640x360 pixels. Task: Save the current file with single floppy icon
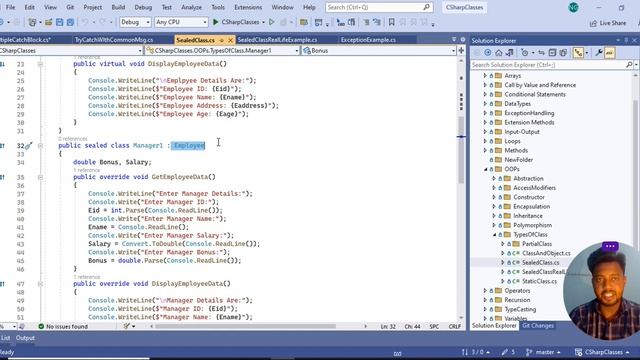point(60,22)
